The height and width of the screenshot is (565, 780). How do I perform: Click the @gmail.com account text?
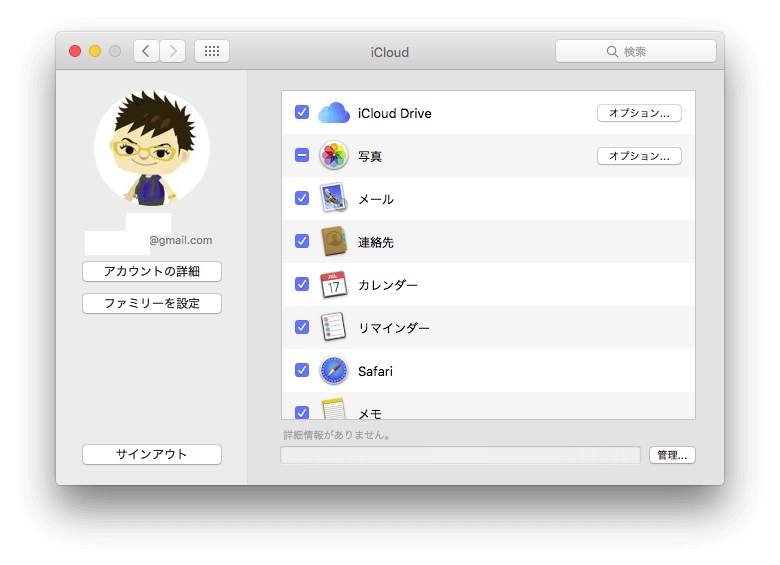[x=181, y=240]
